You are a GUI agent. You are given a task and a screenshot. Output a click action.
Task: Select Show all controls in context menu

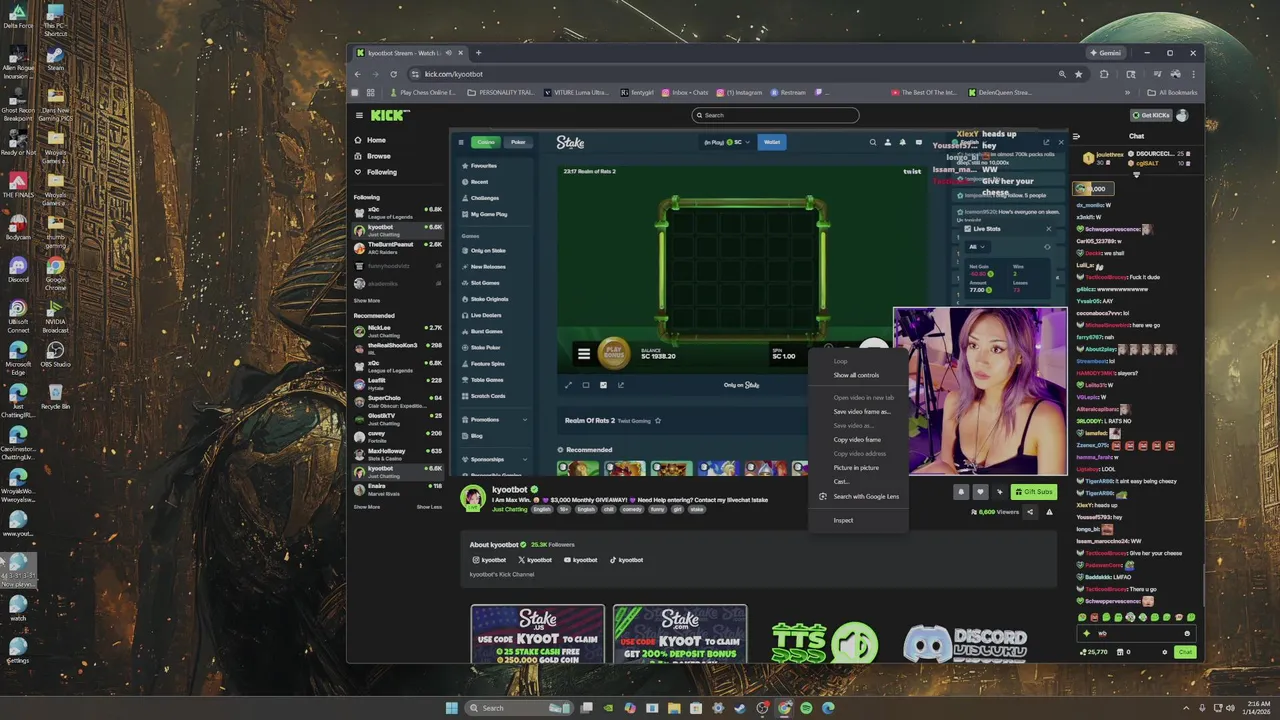click(856, 375)
